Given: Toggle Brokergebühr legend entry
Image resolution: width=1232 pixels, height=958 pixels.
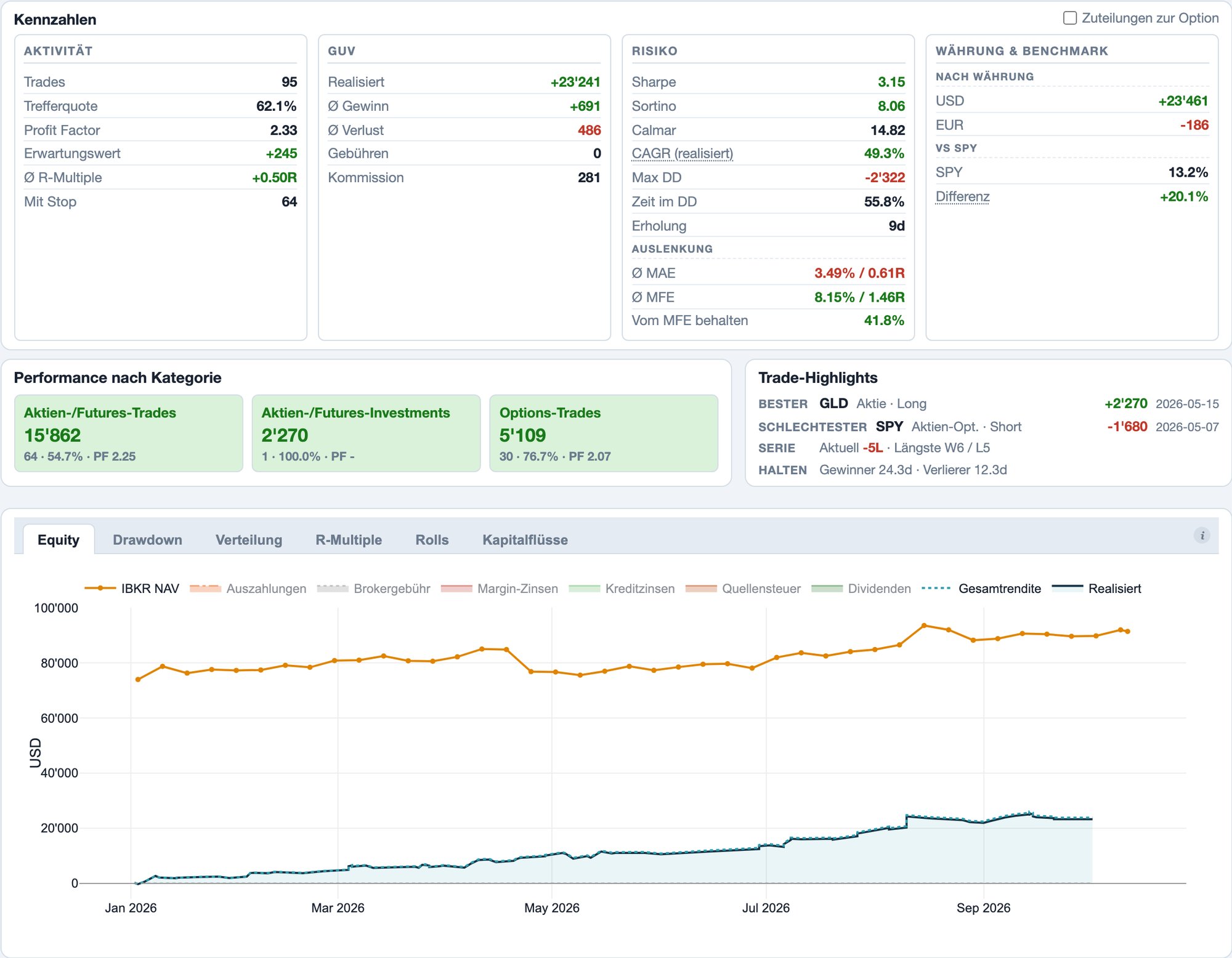Looking at the screenshot, I should pos(373,589).
